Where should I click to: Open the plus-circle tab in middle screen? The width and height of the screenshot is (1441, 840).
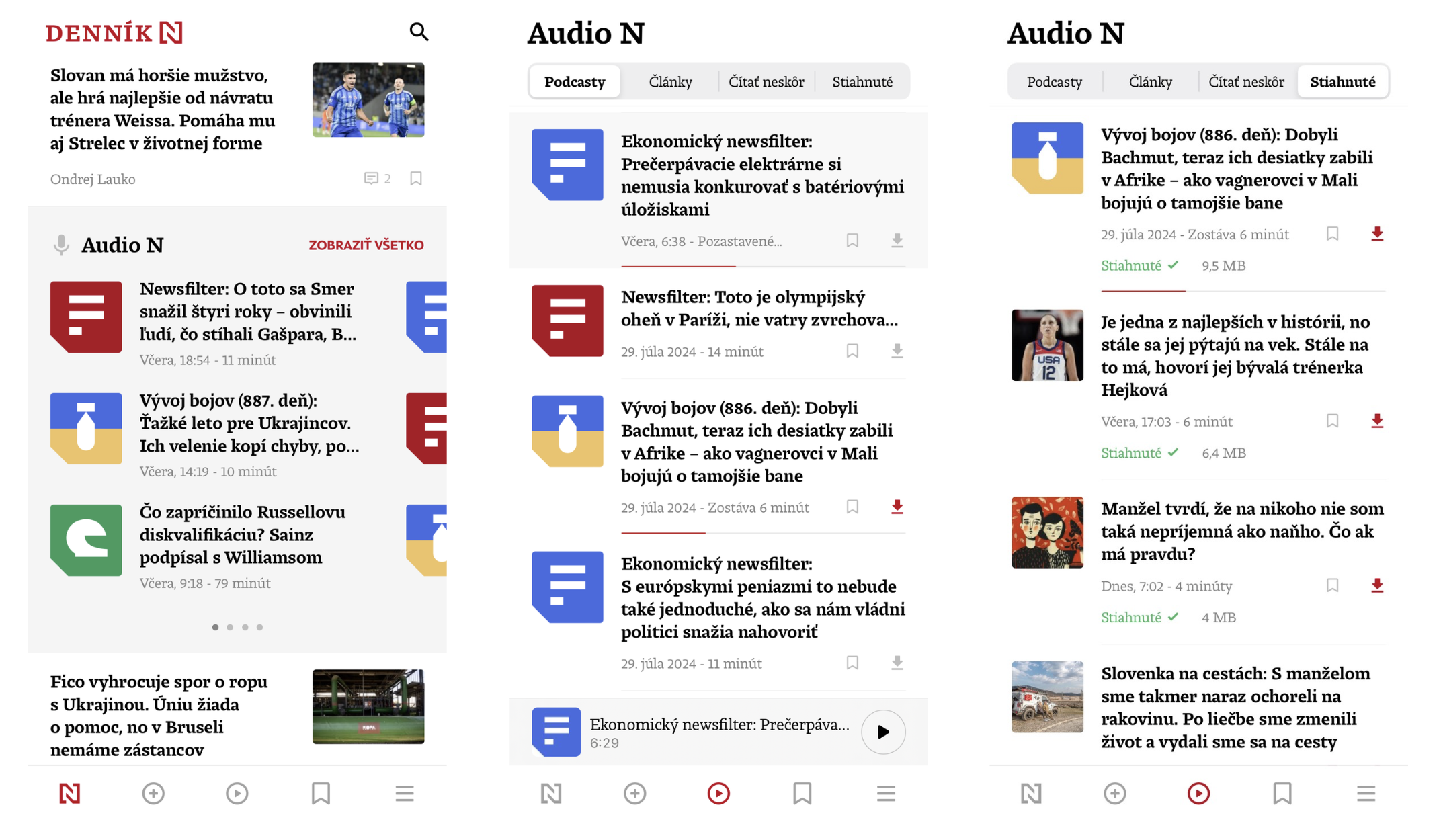(634, 794)
